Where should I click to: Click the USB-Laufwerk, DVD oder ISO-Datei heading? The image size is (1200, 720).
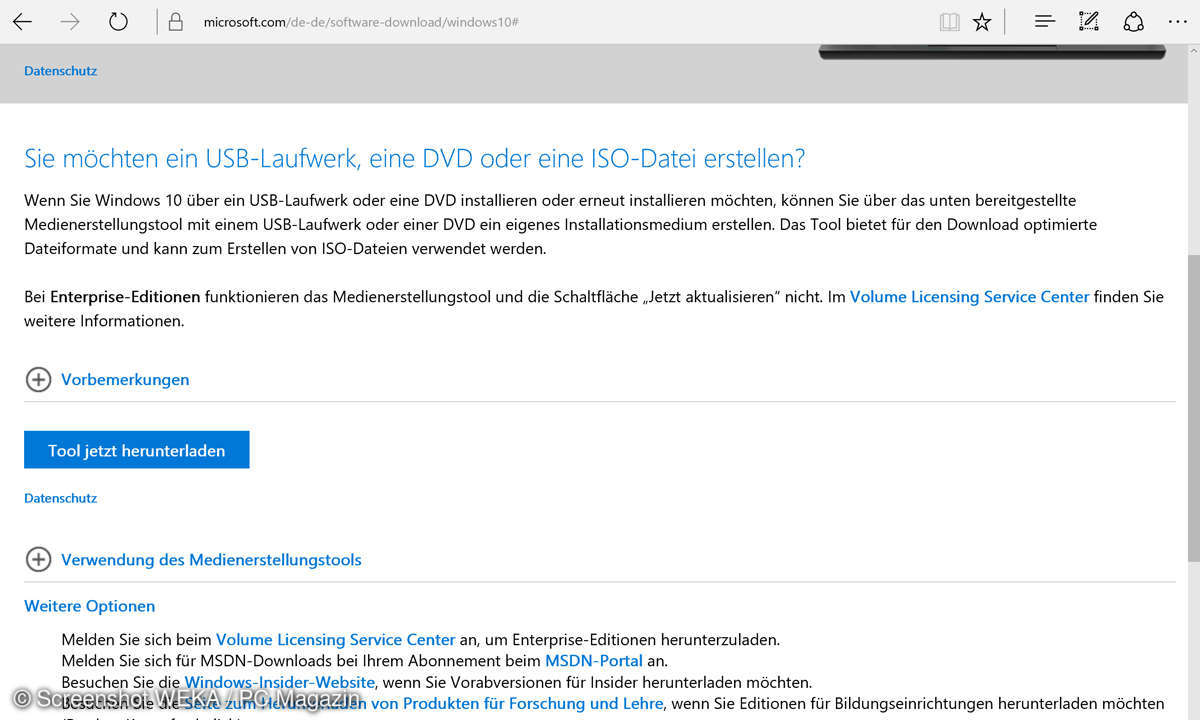tap(414, 159)
